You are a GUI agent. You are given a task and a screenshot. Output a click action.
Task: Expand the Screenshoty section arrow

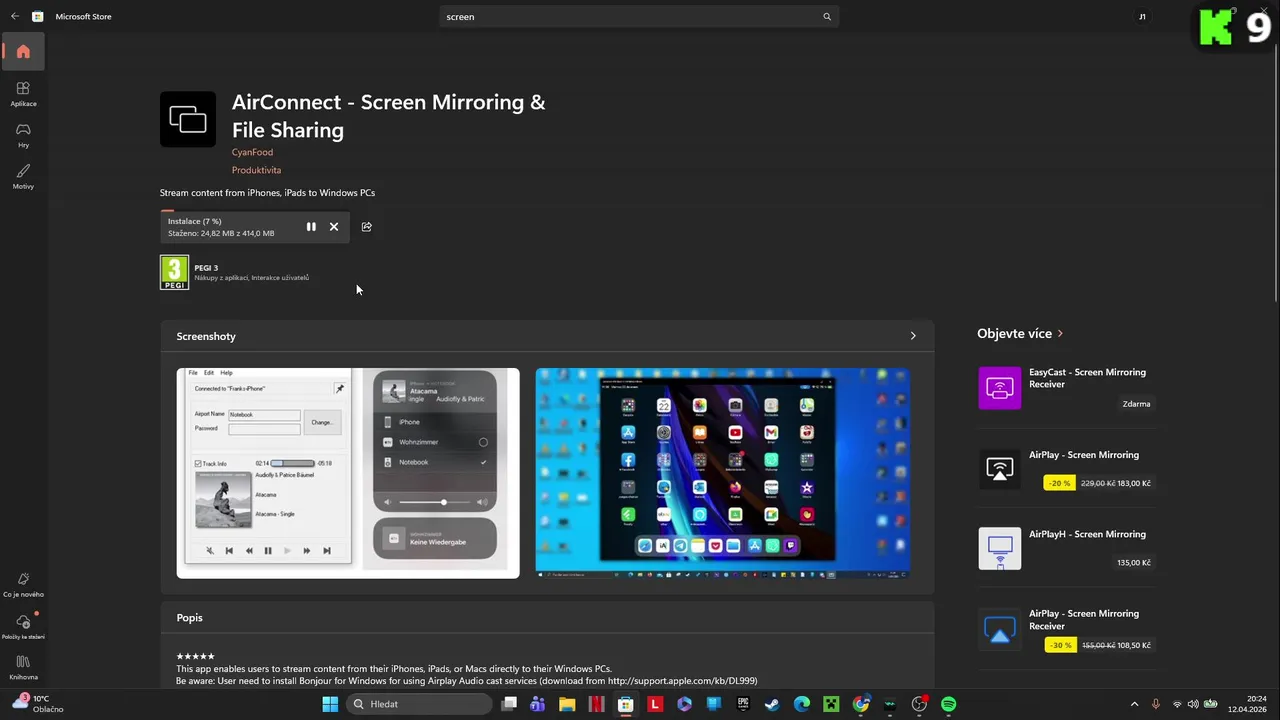[913, 336]
